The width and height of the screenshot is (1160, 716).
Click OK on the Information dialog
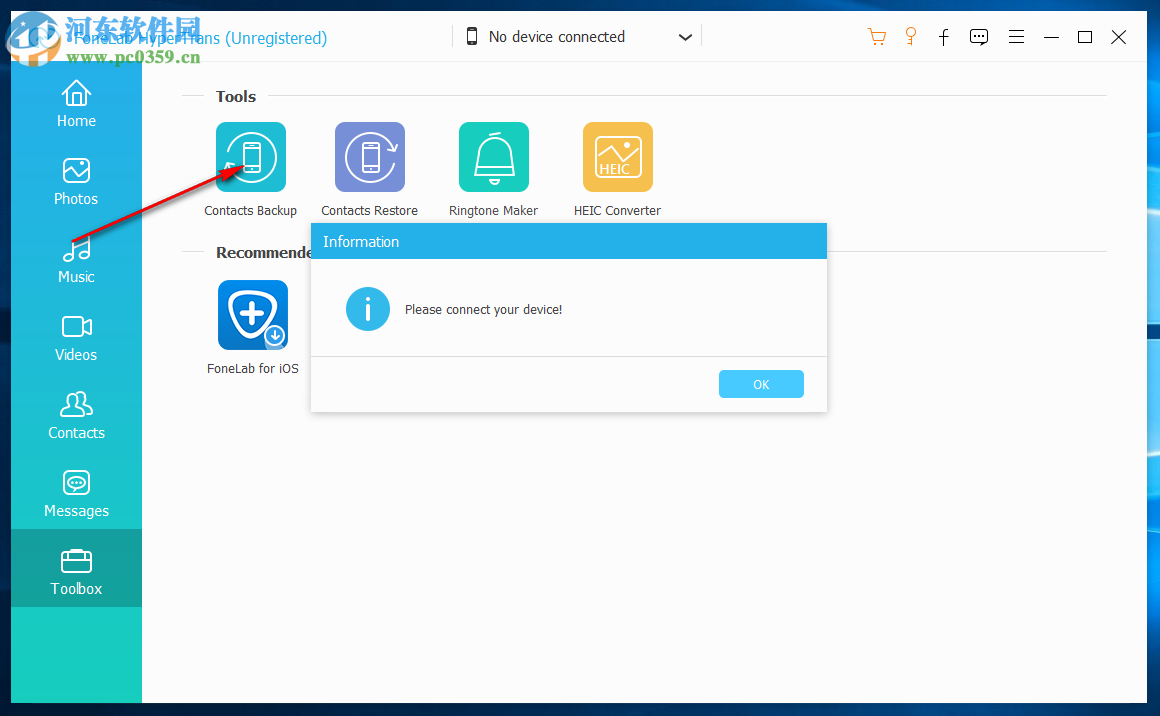761,384
